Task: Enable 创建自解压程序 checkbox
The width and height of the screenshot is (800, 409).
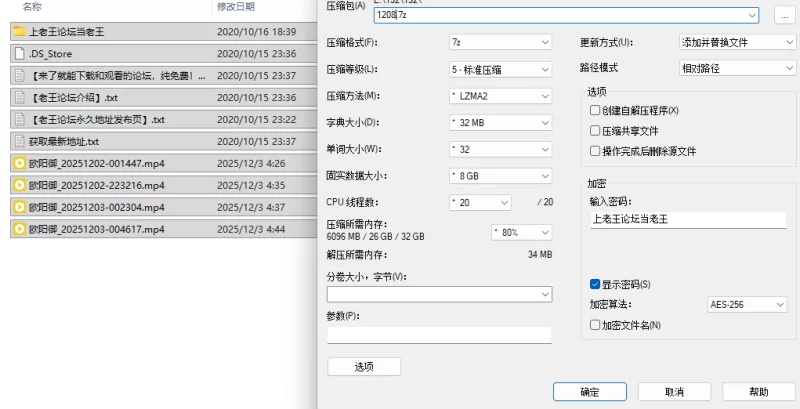Action: point(594,110)
